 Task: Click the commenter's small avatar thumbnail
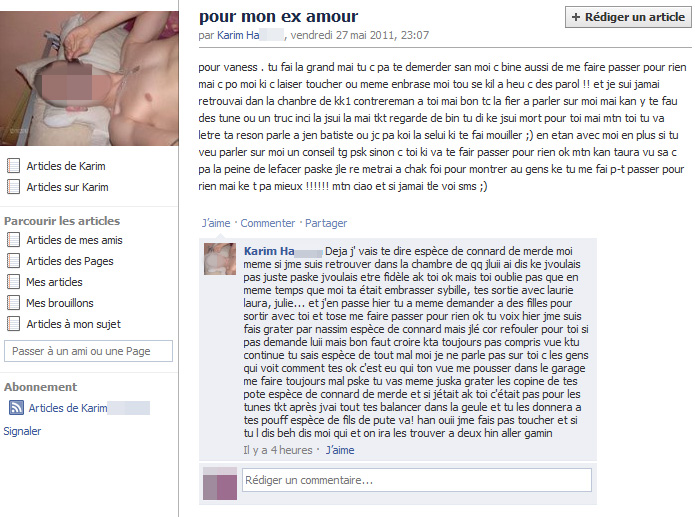click(x=220, y=259)
